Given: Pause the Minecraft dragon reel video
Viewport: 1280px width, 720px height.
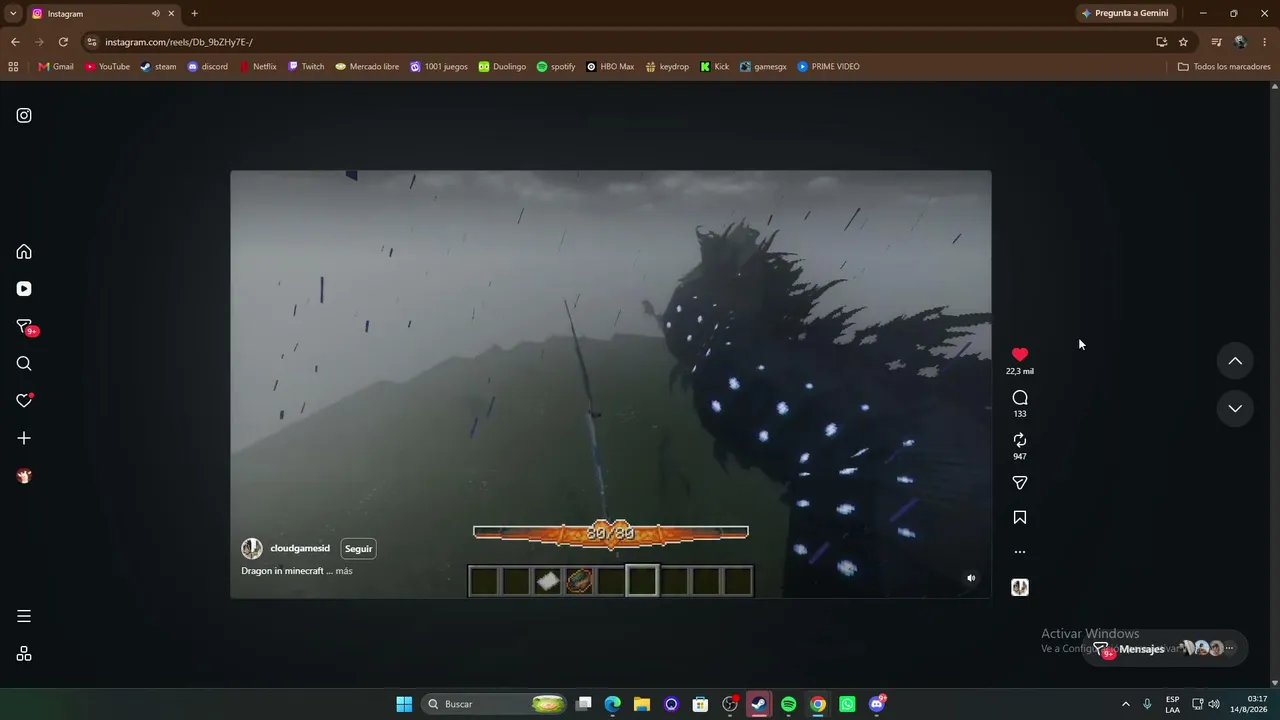Looking at the screenshot, I should click(x=611, y=384).
